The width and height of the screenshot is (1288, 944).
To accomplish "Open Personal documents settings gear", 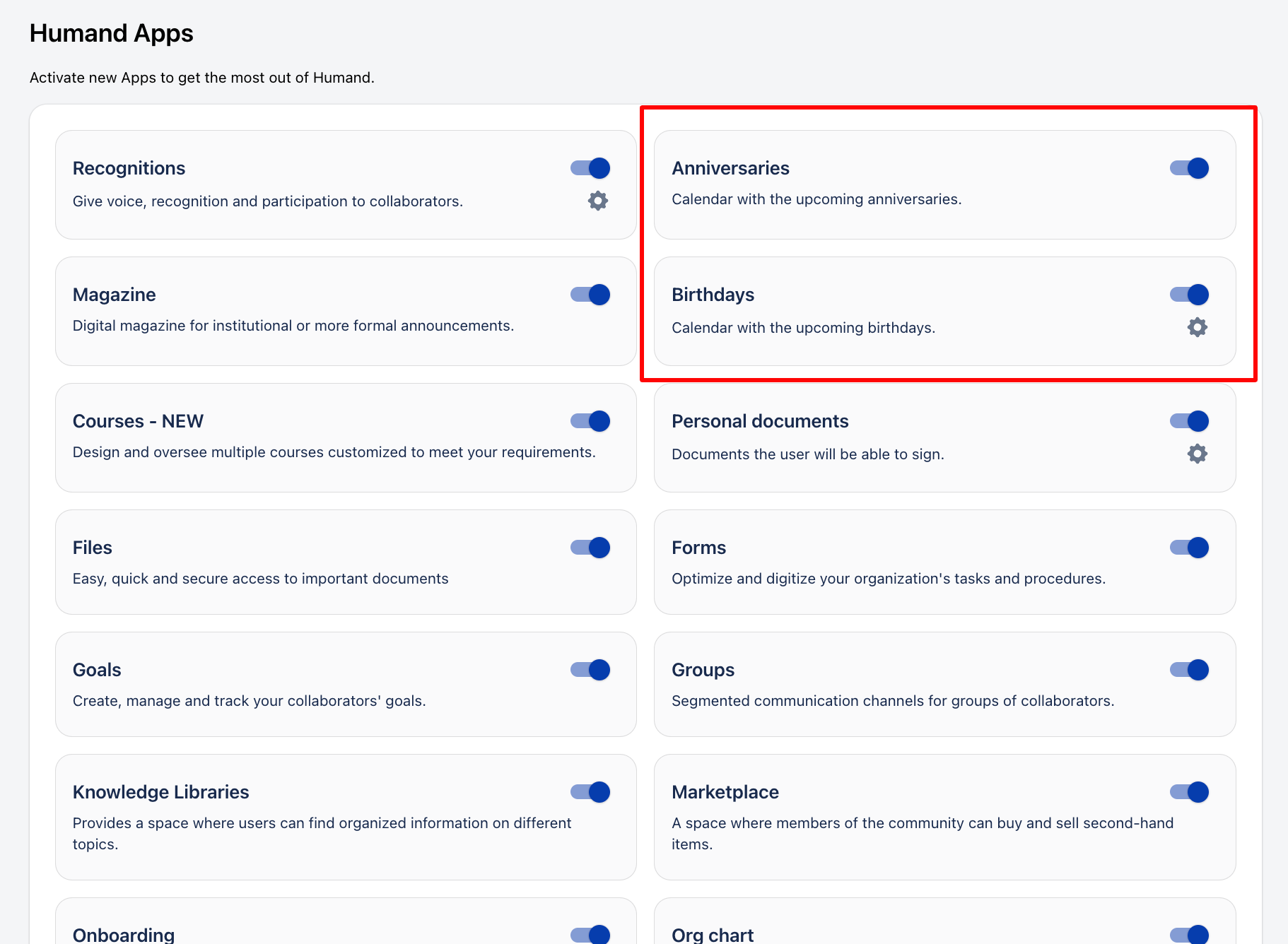I will 1198,454.
